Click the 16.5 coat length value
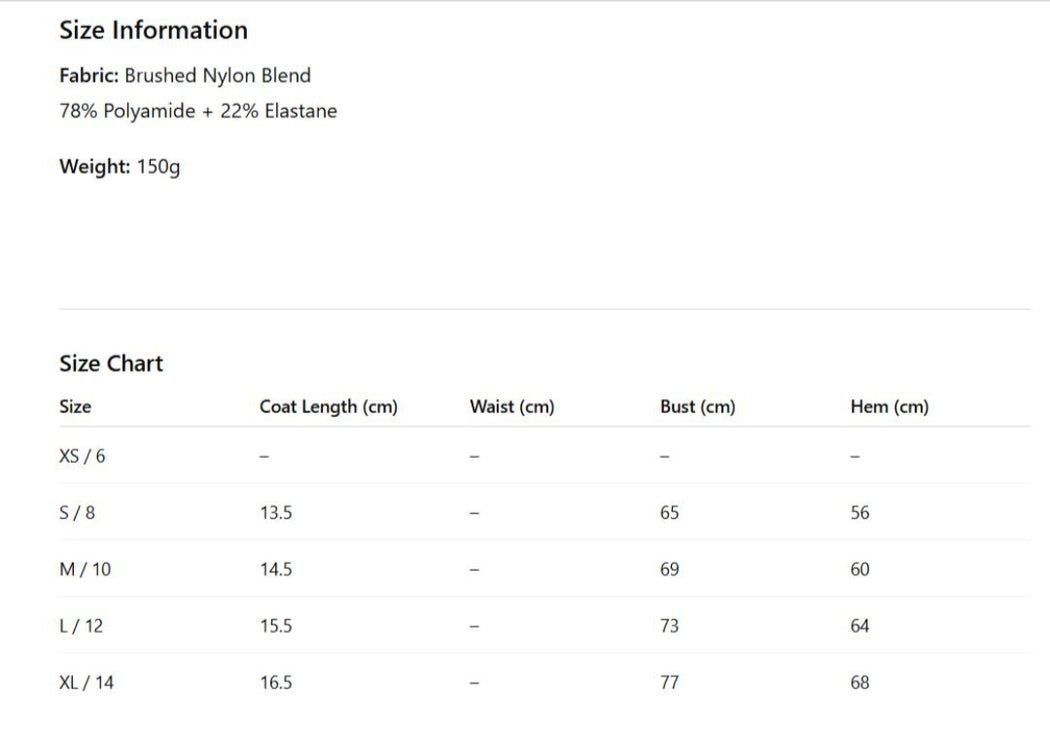 (x=276, y=683)
